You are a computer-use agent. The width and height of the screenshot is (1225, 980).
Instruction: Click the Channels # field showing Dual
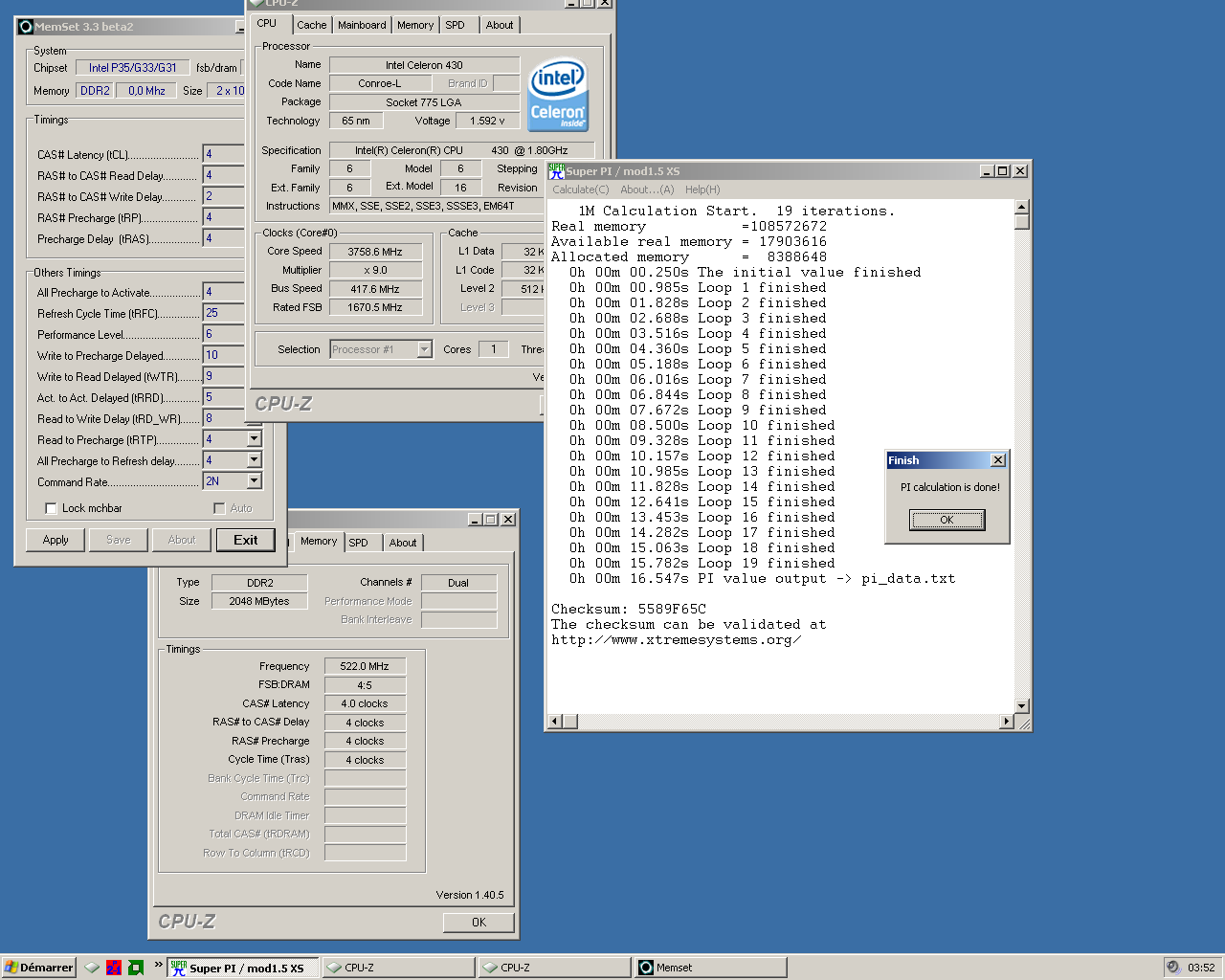click(458, 583)
